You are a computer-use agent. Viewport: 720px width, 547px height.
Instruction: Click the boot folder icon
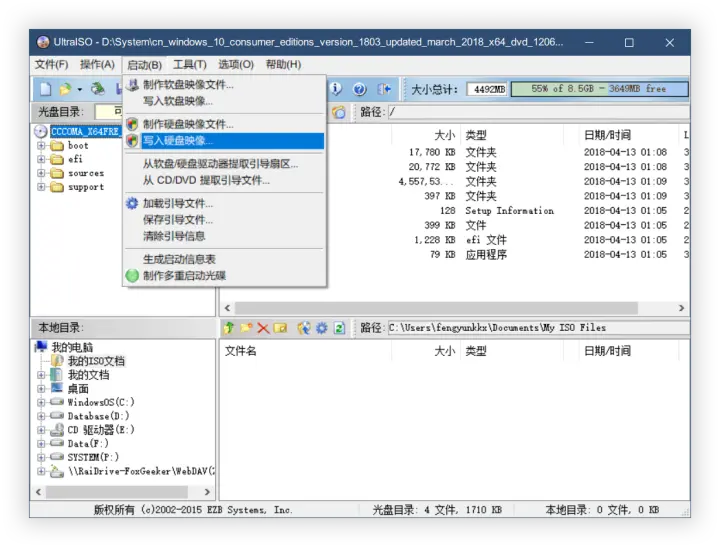coord(57,146)
